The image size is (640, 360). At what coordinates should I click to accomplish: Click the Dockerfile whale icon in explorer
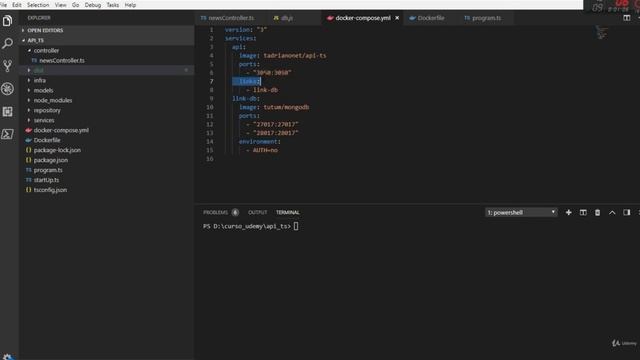click(29, 140)
